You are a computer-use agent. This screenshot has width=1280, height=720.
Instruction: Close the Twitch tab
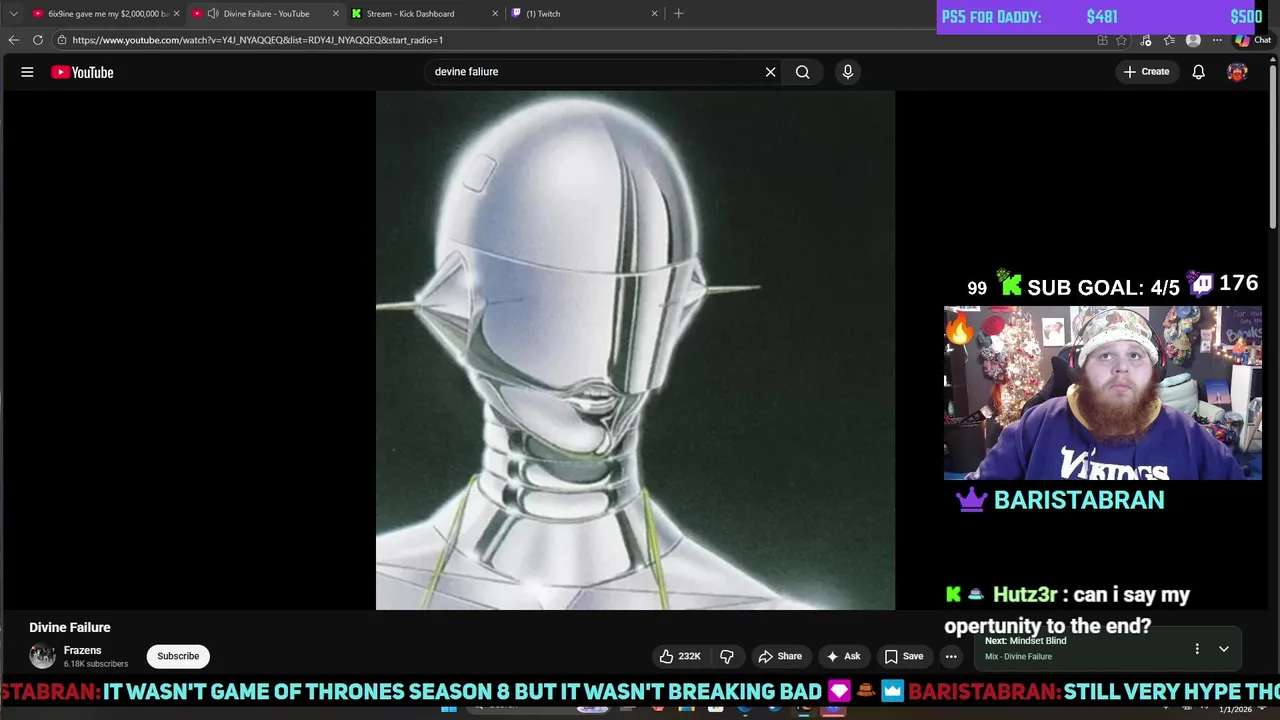pos(655,14)
